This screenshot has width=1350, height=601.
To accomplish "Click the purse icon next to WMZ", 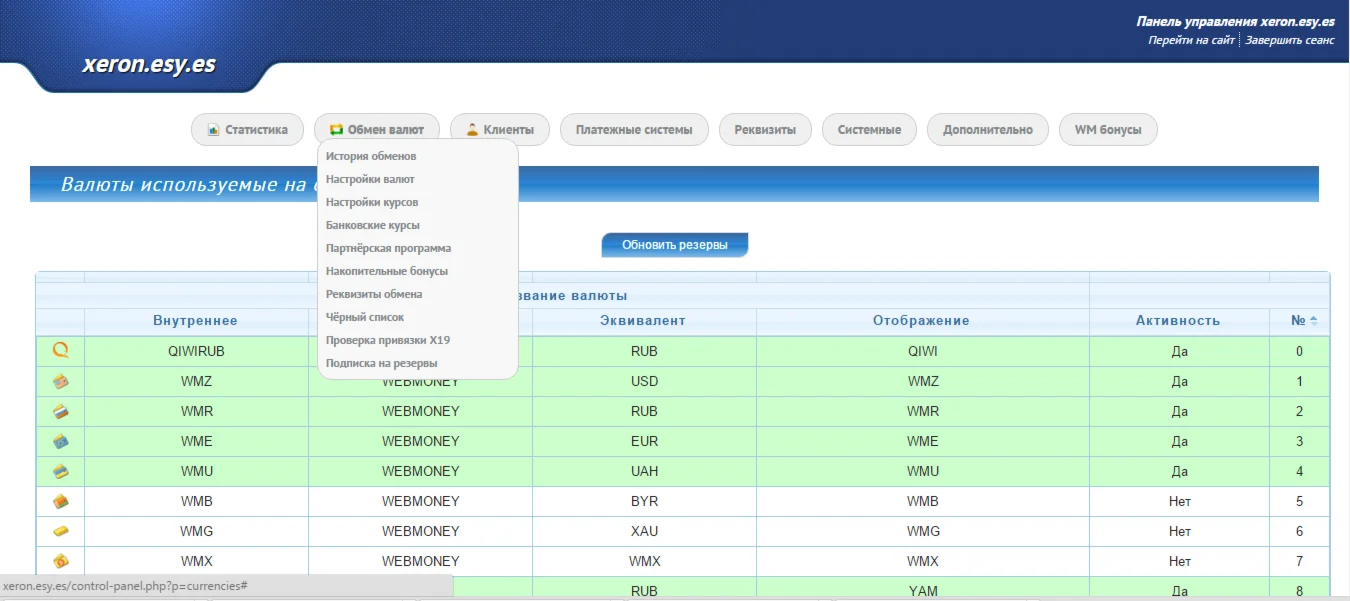I will [60, 381].
